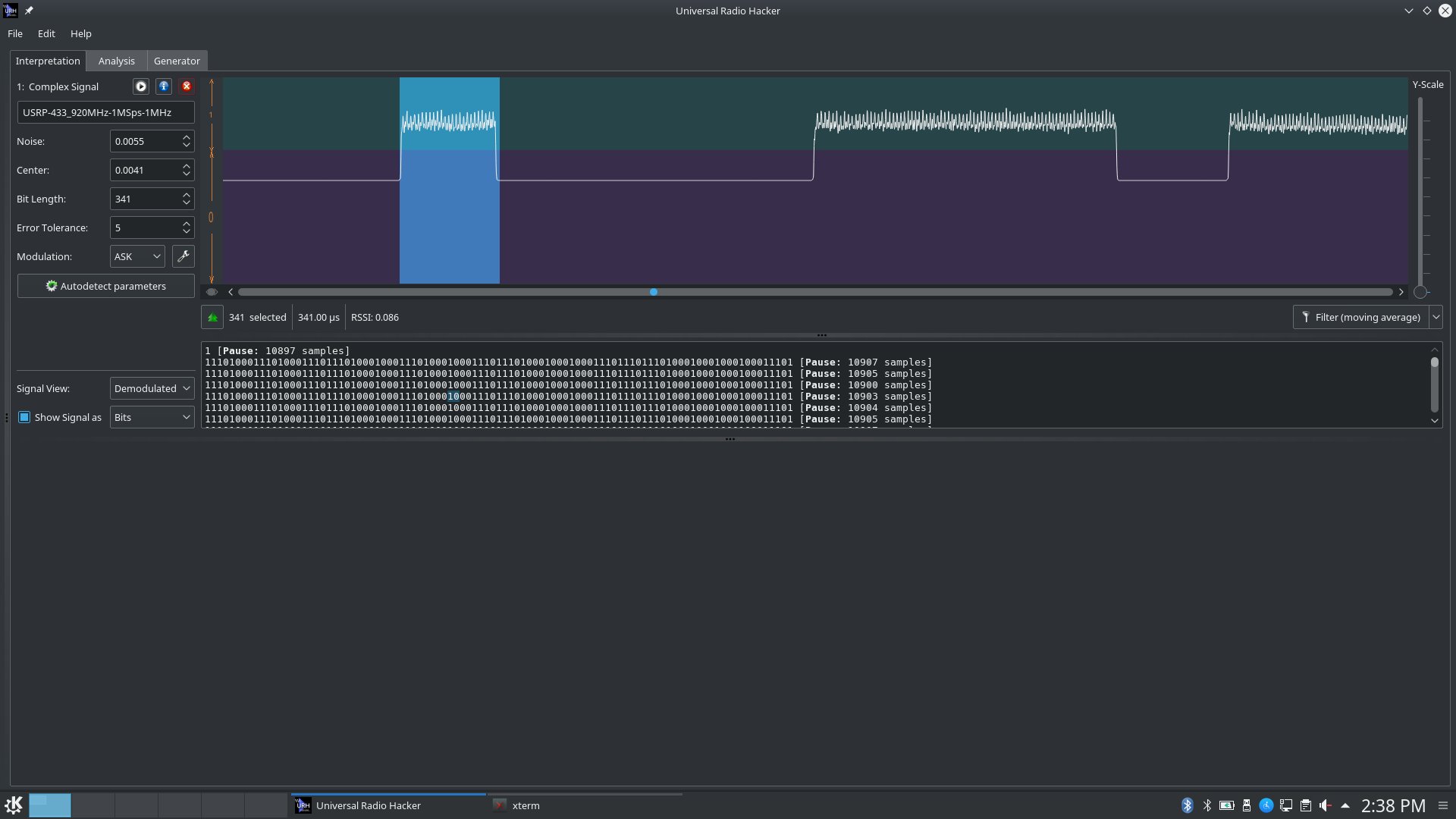
Task: Step the Error Tolerance spinner arrows
Action: [187, 227]
